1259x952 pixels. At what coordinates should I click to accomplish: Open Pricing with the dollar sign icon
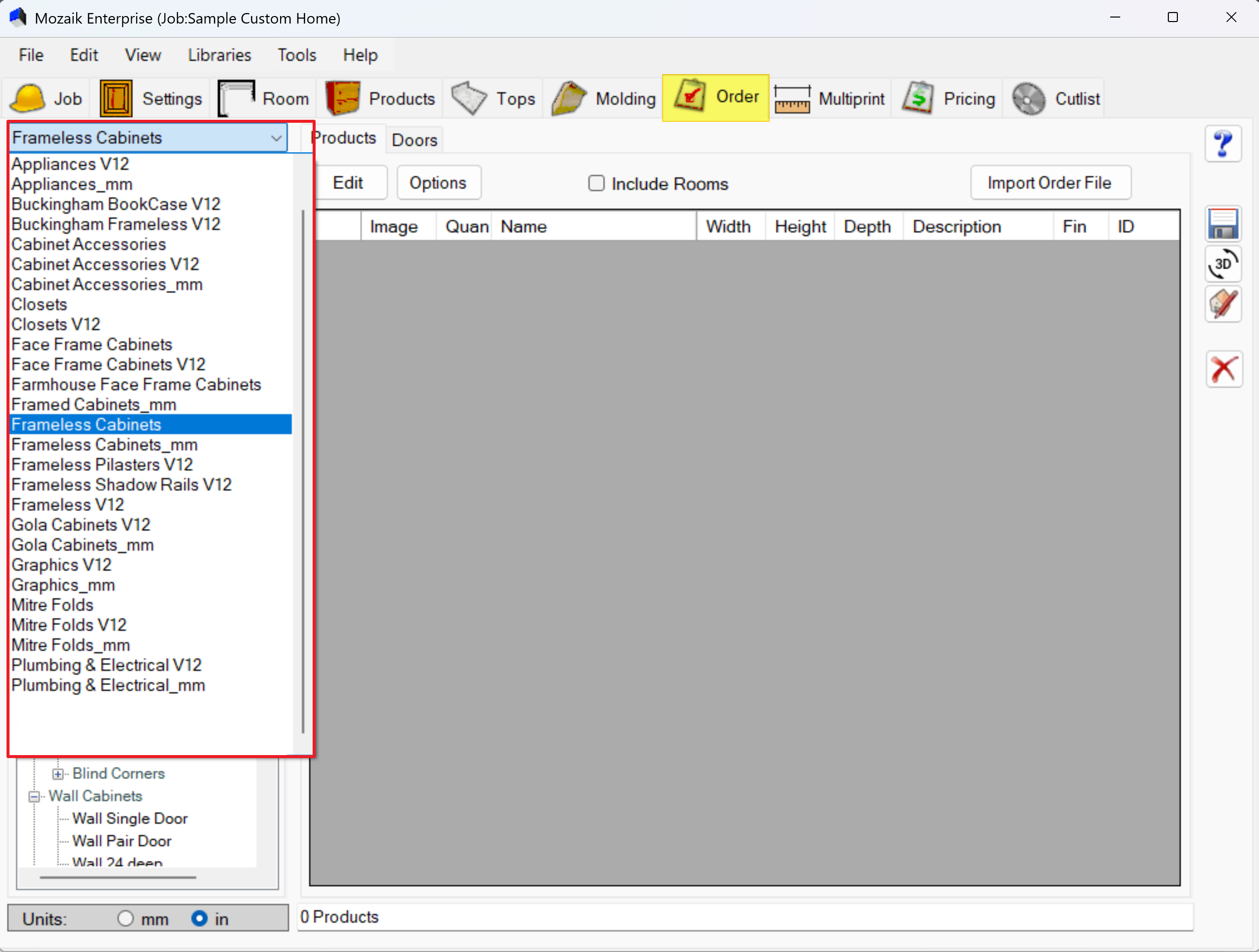coord(917,99)
